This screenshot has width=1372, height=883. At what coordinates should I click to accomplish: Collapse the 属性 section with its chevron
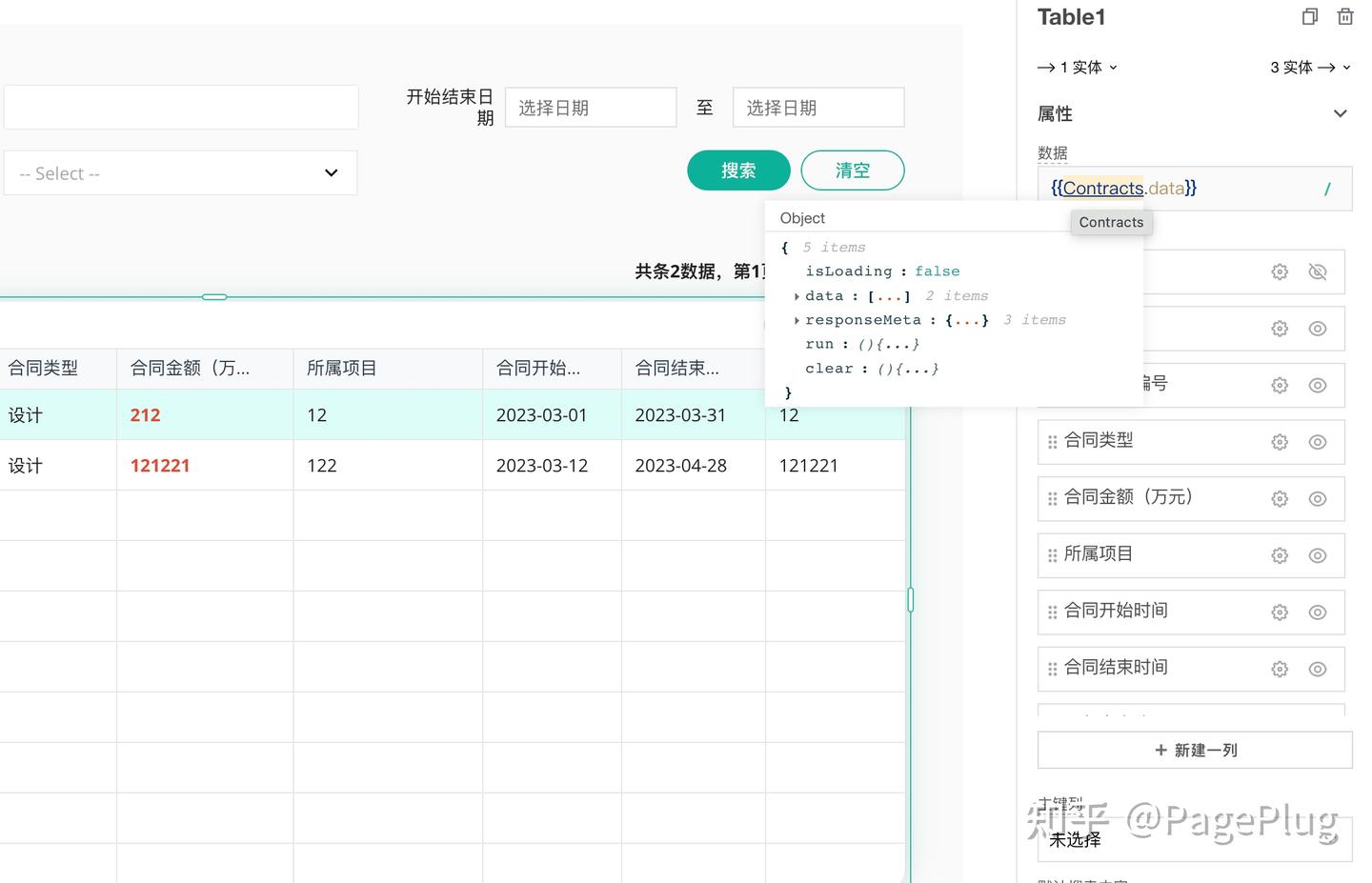(x=1341, y=112)
